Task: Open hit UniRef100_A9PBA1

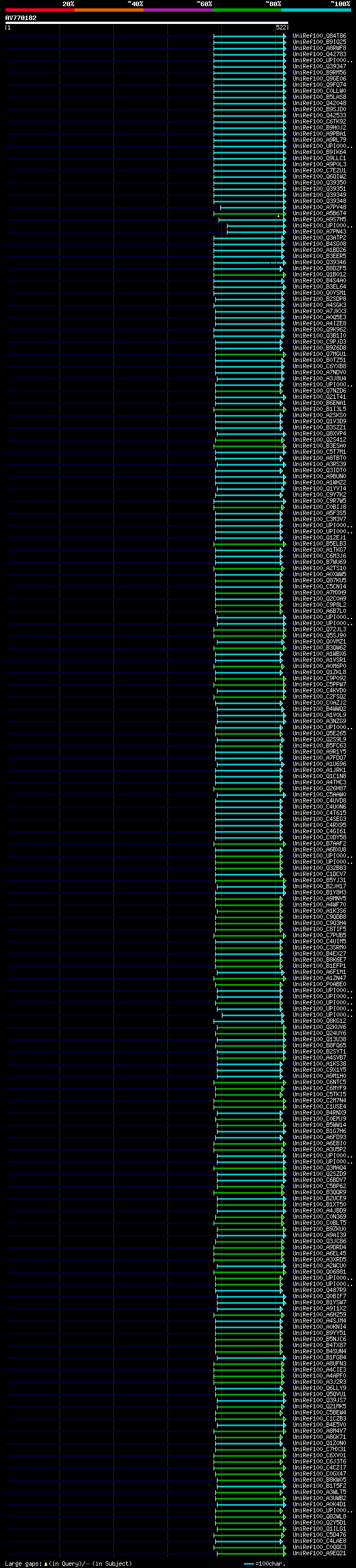Action: 319,134
